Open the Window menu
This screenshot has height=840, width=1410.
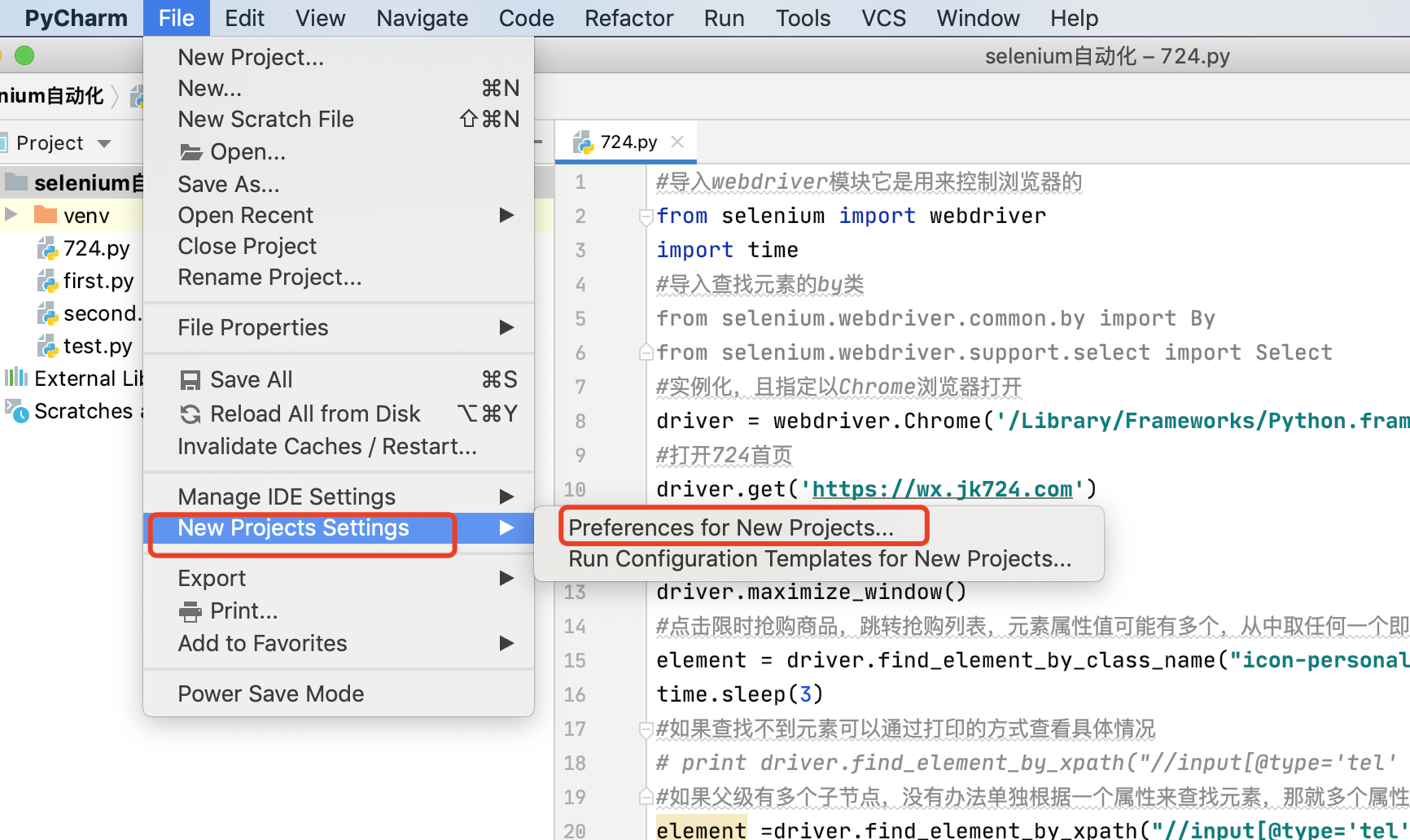click(x=978, y=18)
